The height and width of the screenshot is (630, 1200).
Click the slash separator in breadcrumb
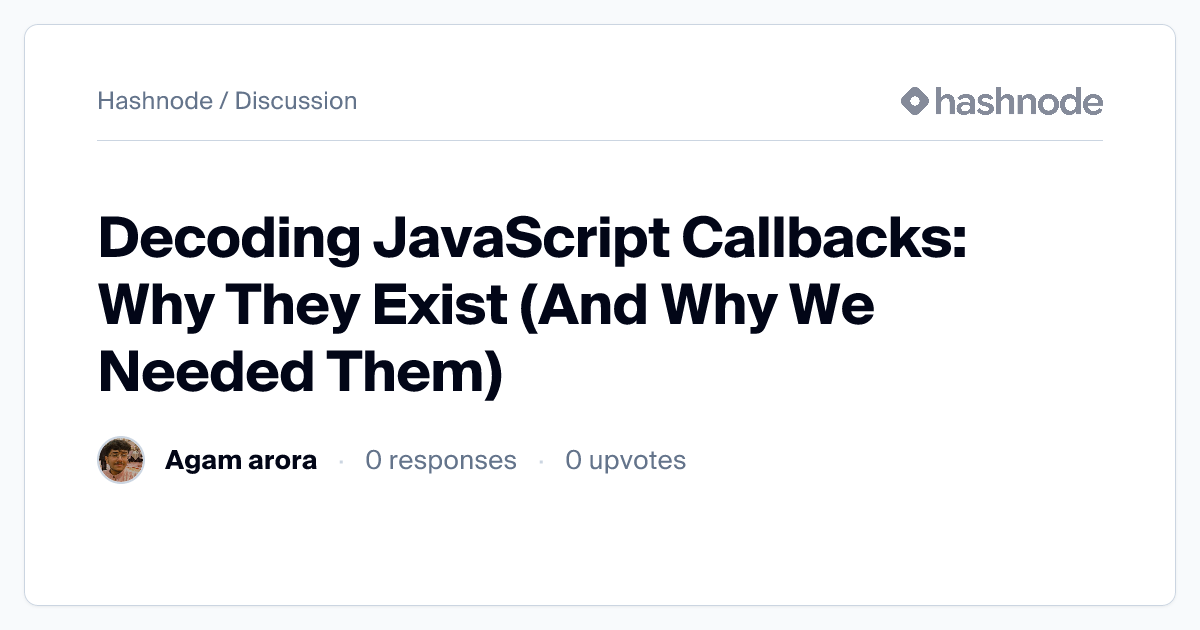coord(224,101)
